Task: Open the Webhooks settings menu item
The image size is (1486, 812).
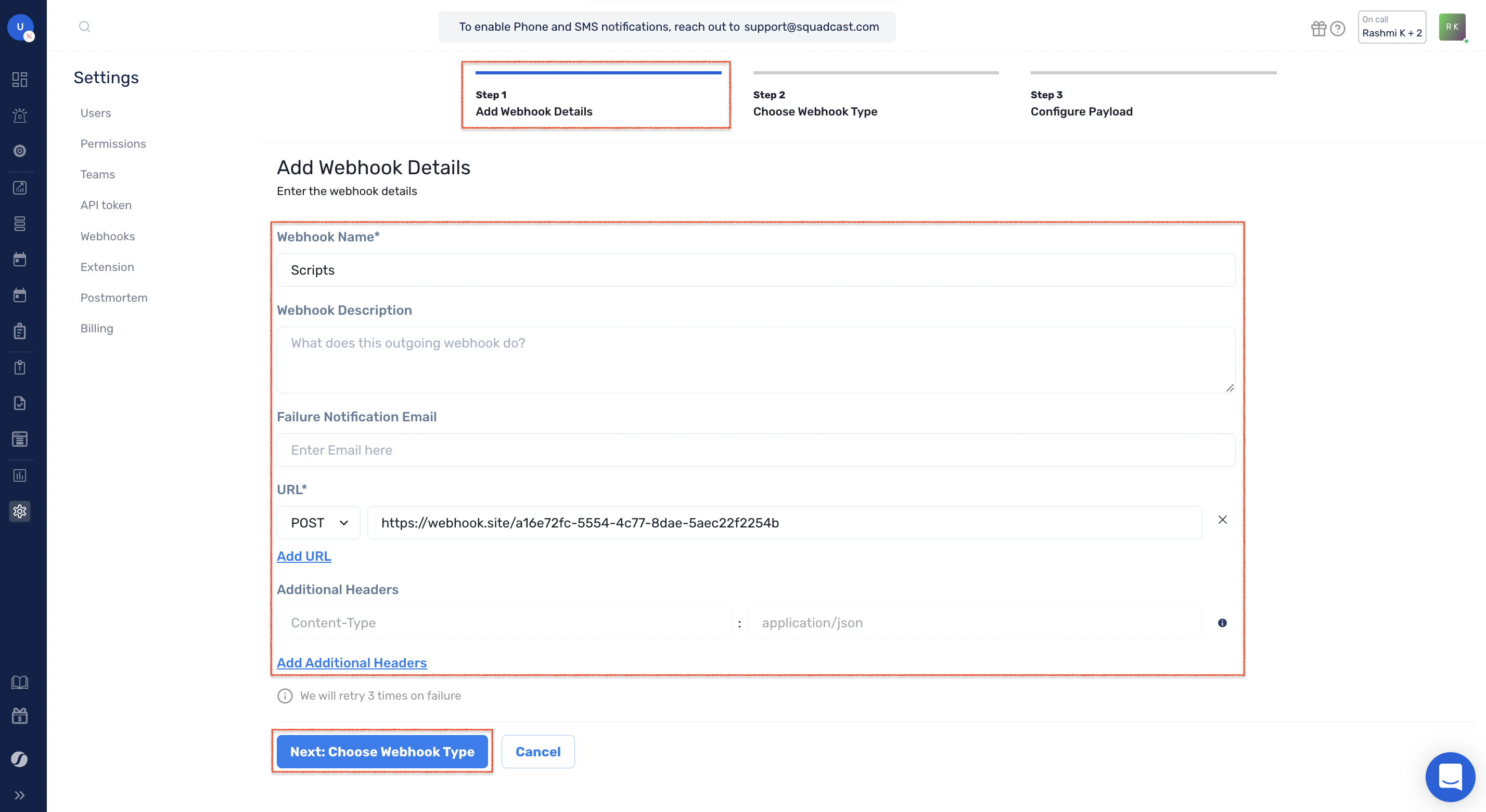Action: (x=107, y=236)
